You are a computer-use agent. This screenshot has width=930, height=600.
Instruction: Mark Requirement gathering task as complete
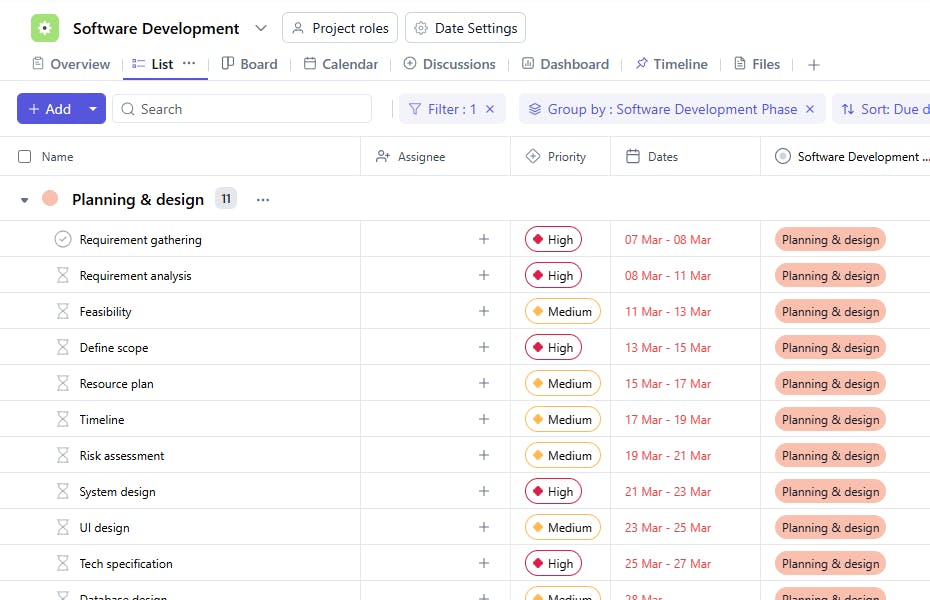[63, 240]
